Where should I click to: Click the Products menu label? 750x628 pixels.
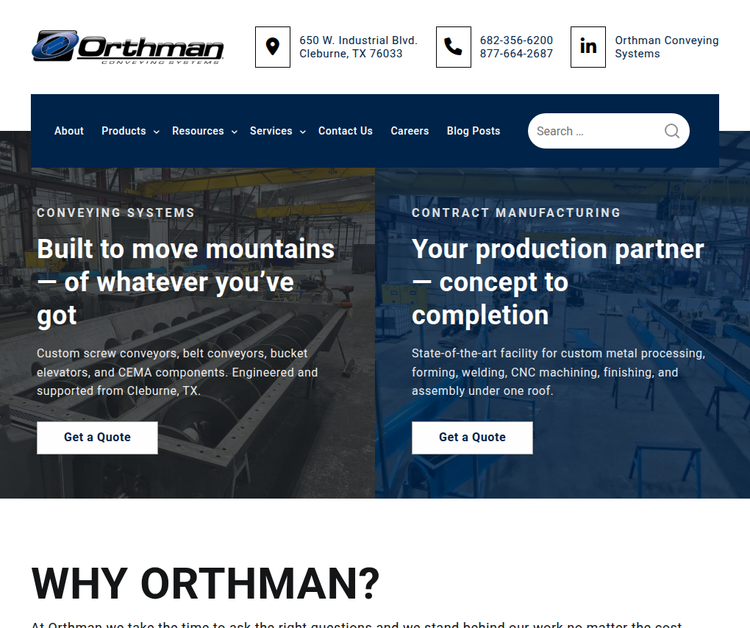tap(123, 131)
